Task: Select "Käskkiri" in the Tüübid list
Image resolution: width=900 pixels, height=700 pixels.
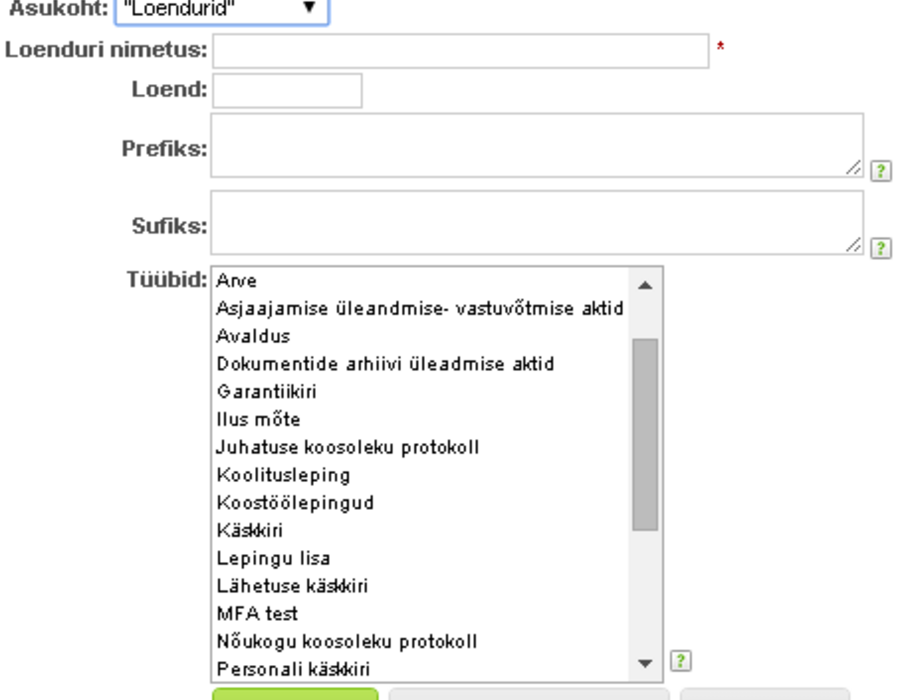Action: click(x=421, y=530)
